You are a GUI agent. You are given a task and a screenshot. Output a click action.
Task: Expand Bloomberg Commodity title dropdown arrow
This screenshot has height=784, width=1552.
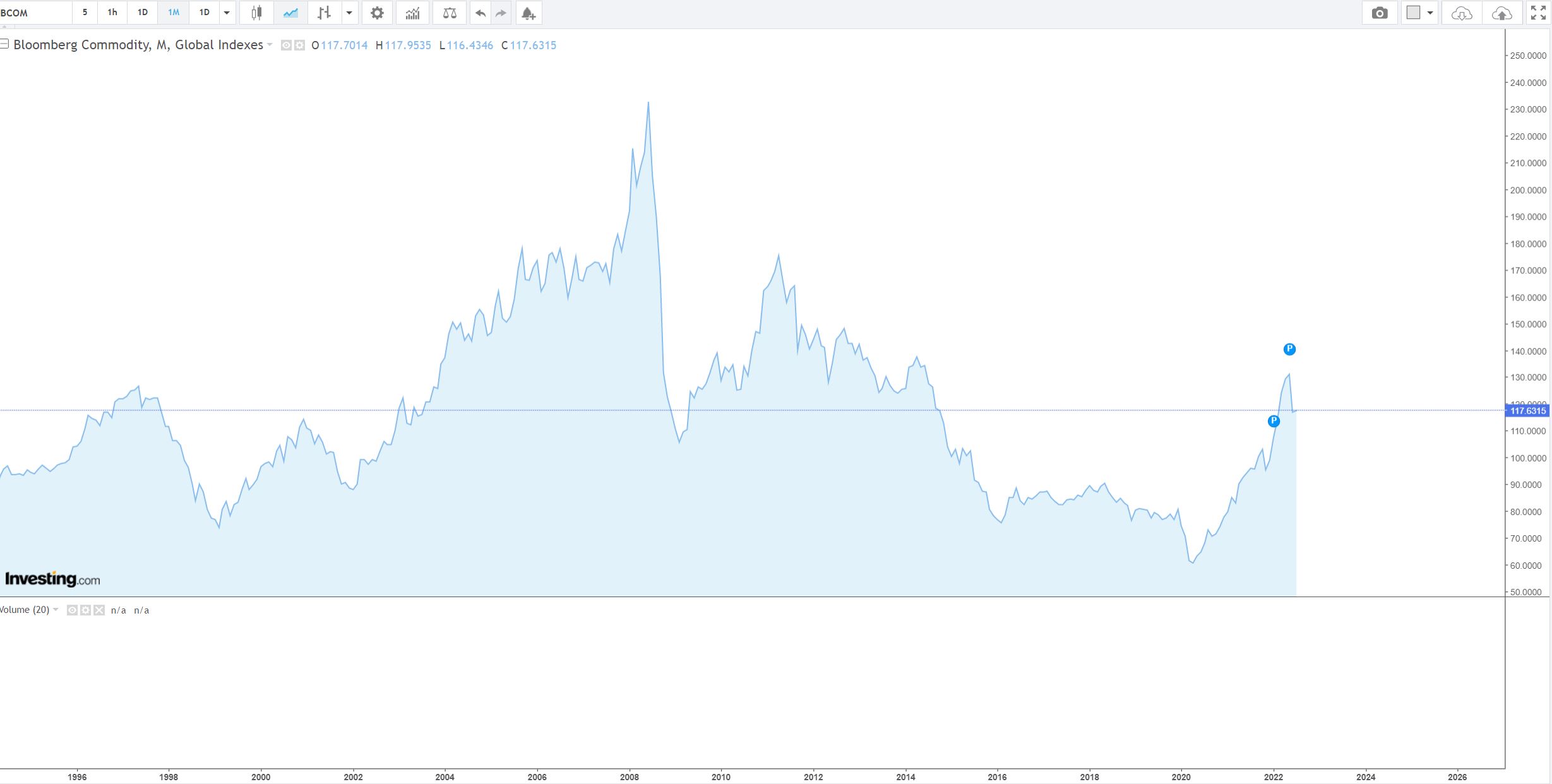[x=270, y=45]
